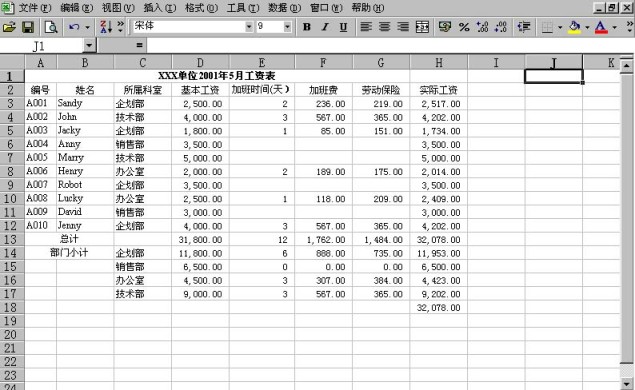Apply the Currency style icon
635x390 pixels.
click(445, 27)
